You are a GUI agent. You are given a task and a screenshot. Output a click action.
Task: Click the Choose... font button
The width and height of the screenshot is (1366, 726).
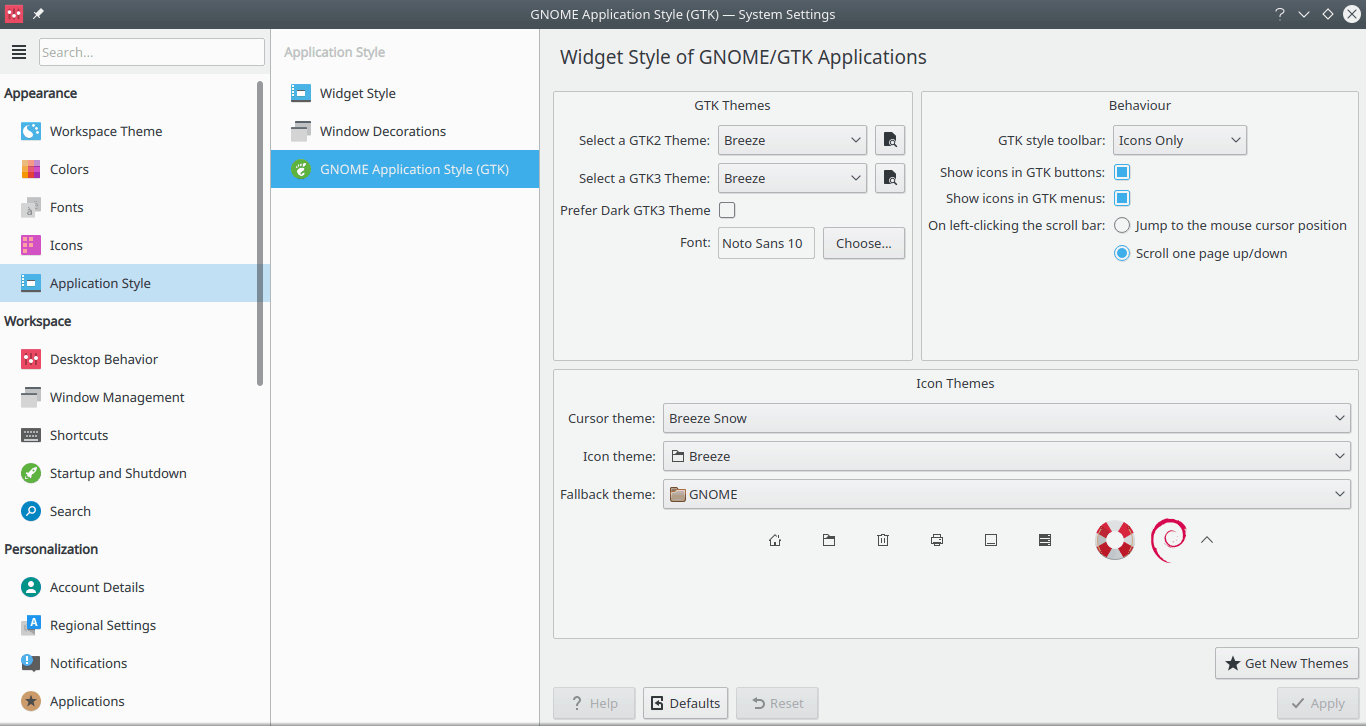coord(864,243)
